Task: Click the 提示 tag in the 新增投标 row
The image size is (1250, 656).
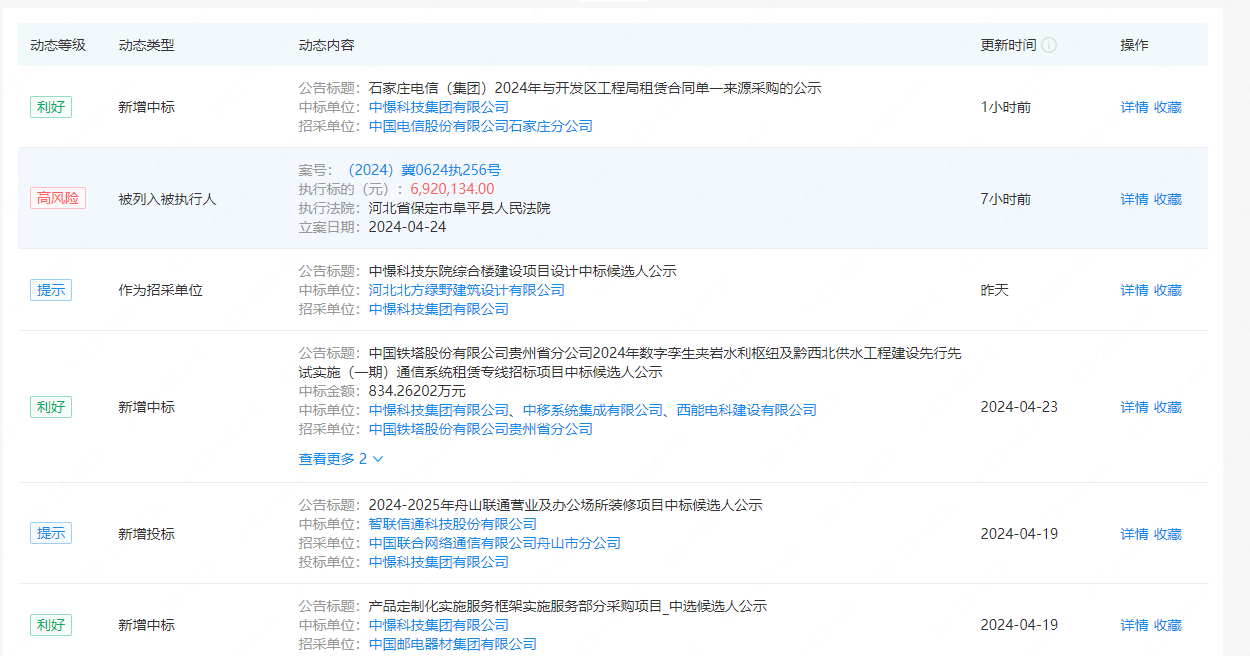Action: click(51, 533)
